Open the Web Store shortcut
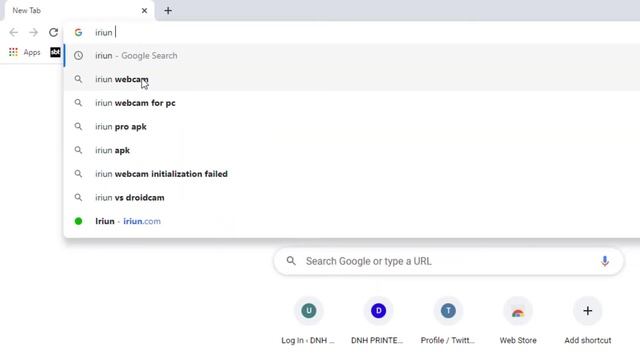 coord(518,321)
